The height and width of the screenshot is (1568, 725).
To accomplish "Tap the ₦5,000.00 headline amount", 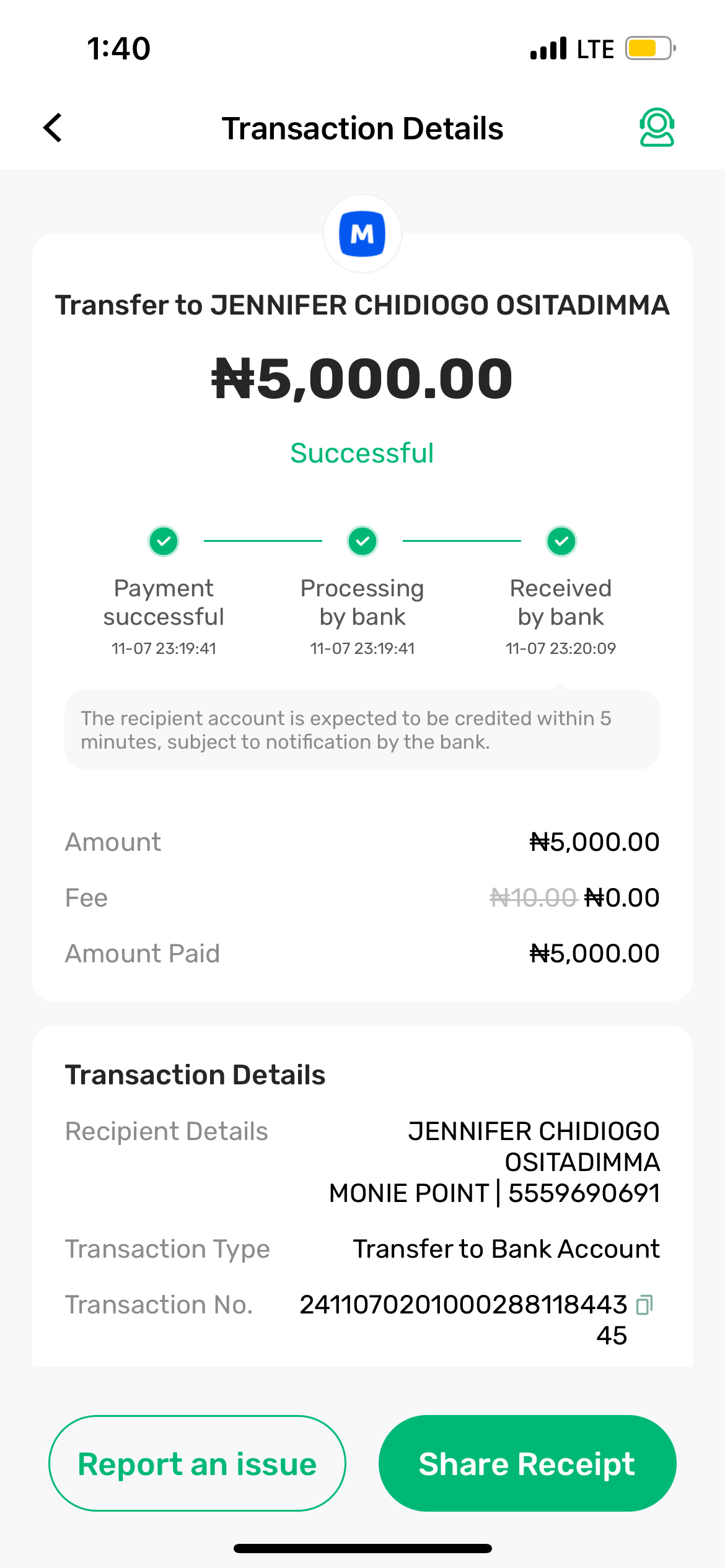I will (x=362, y=378).
